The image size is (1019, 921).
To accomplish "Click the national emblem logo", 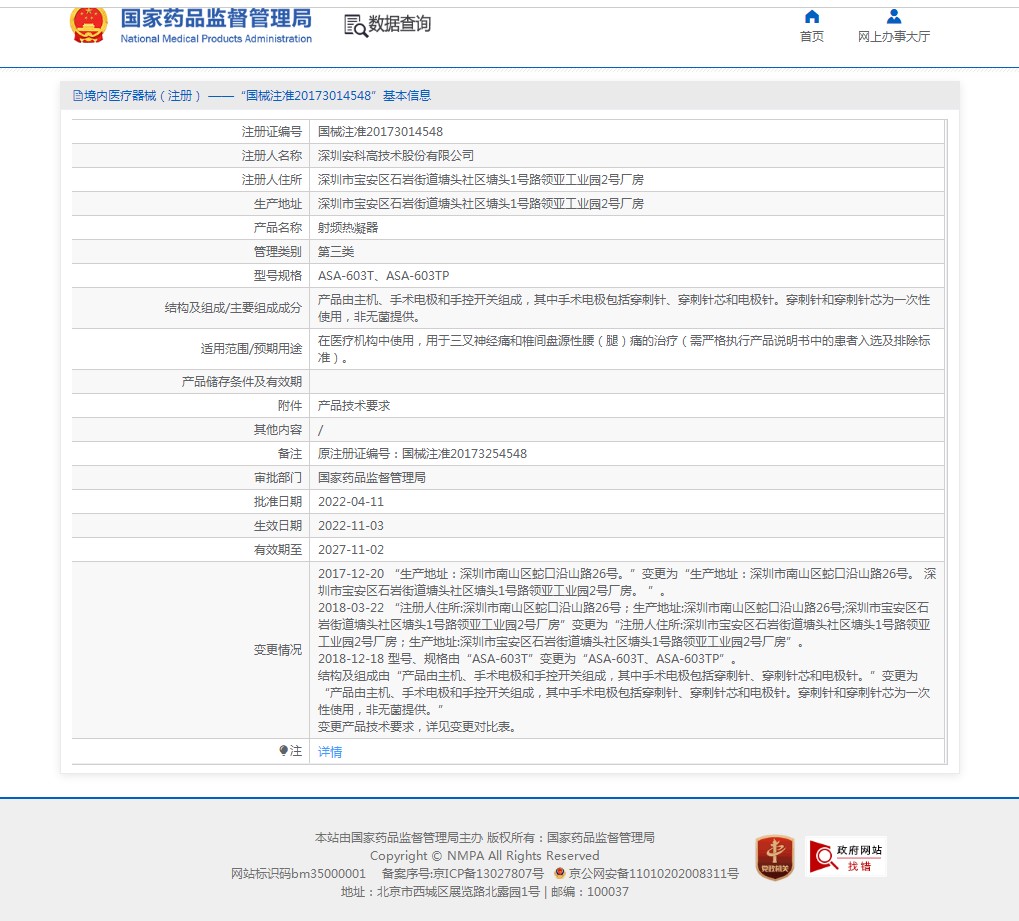I will pos(88,25).
